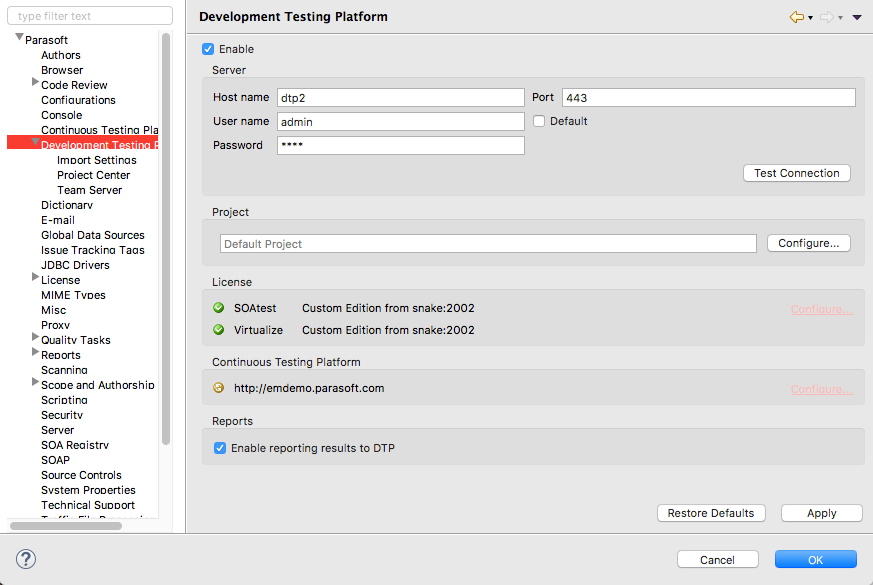This screenshot has width=873, height=585.
Task: Select Security in the tree
Action: pyautogui.click(x=62, y=416)
